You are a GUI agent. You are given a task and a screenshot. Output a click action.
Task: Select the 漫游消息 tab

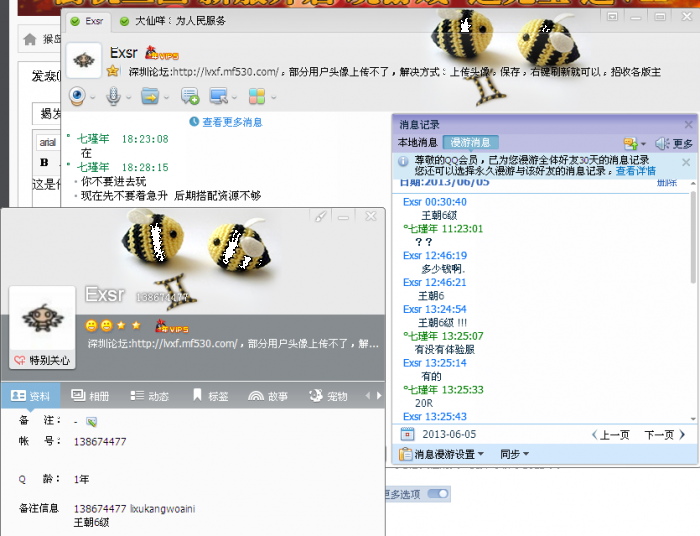point(471,143)
